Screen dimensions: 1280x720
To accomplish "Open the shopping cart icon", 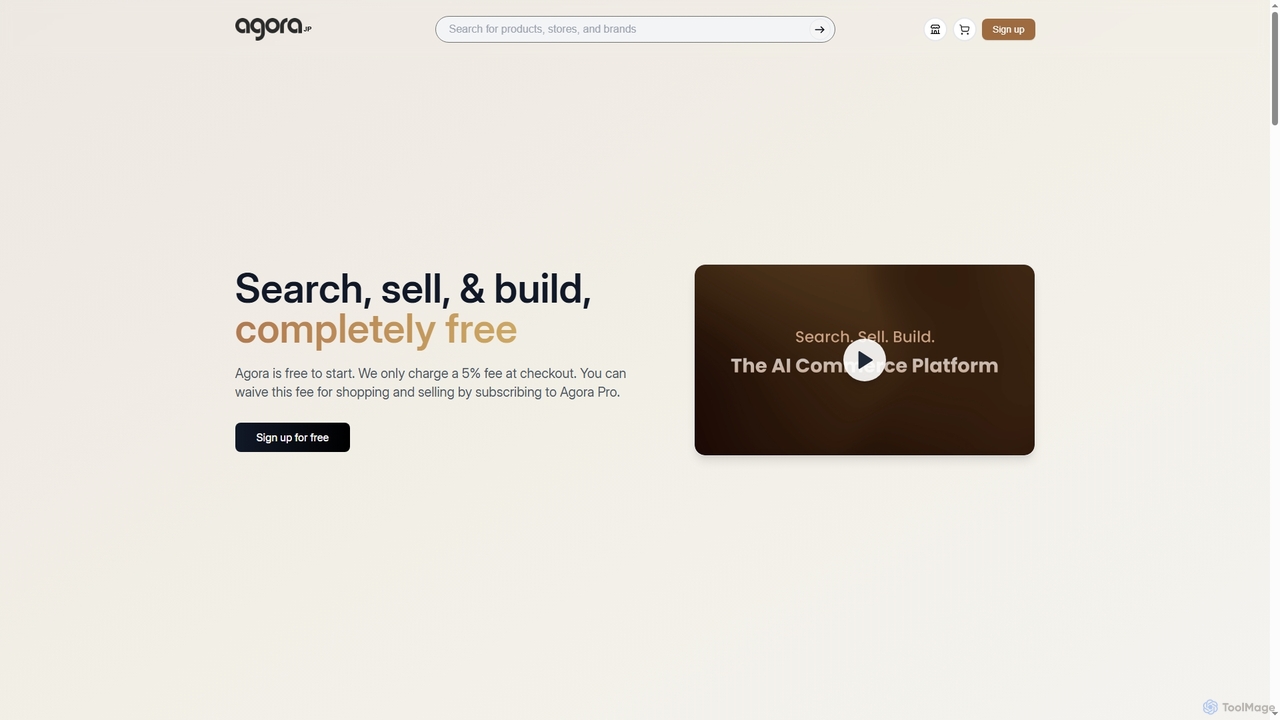I will (964, 29).
